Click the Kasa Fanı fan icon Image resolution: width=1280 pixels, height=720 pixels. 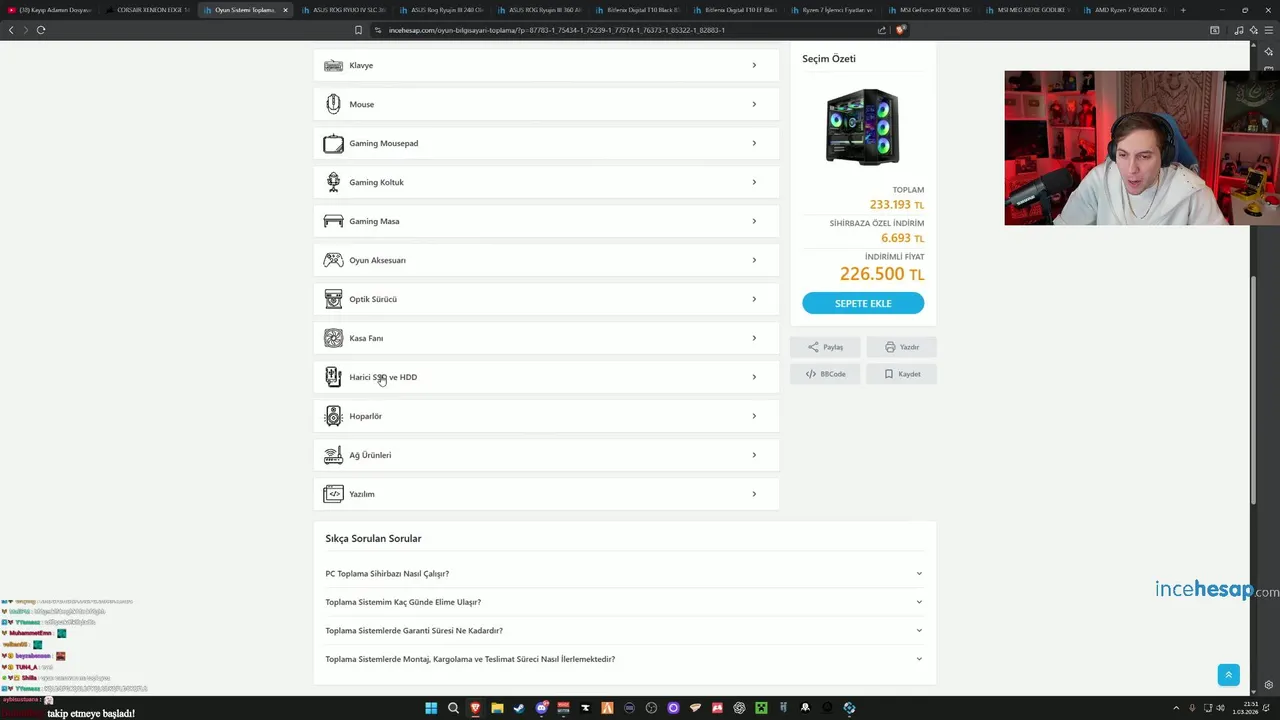point(333,338)
